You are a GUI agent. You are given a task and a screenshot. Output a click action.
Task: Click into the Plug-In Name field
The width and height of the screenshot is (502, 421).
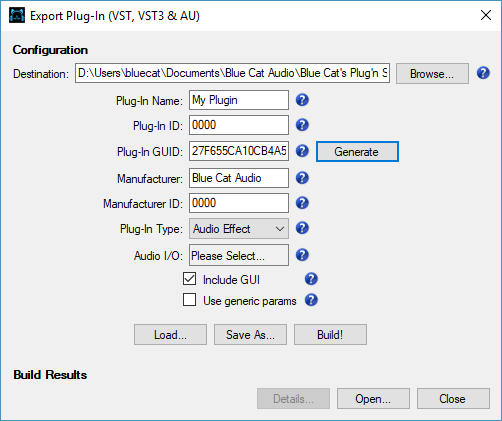239,100
